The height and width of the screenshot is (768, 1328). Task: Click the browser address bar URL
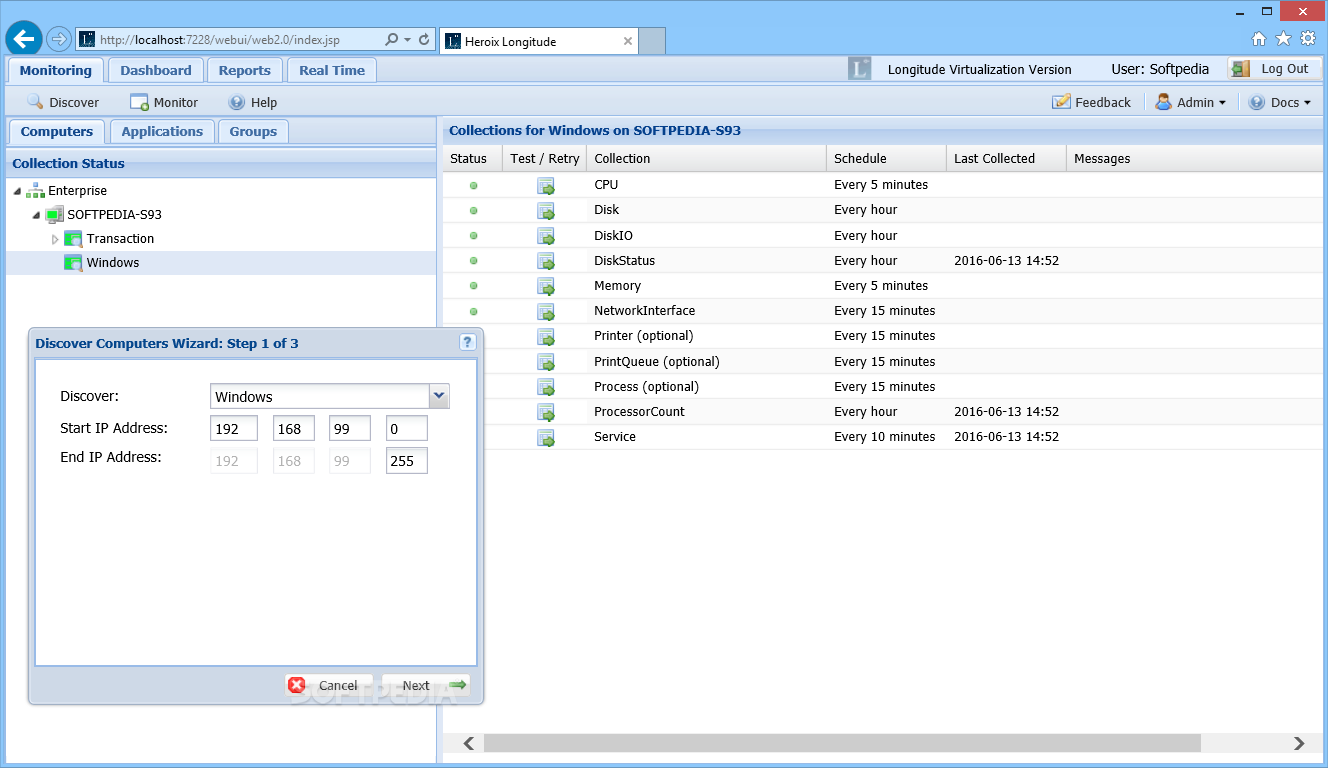[220, 40]
